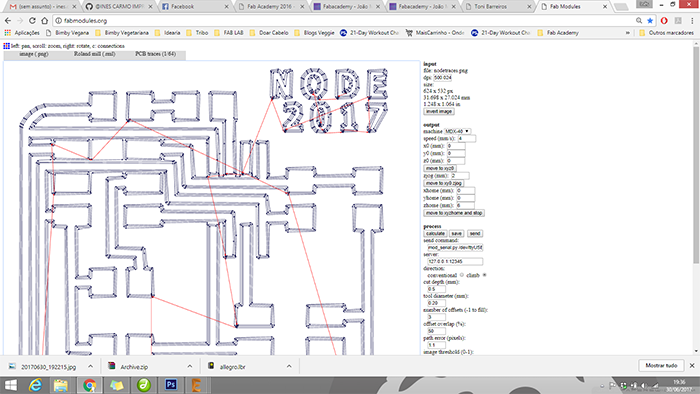700x394 pixels.
Task: Reload the fabmodules.org page
Action: tap(32, 21)
